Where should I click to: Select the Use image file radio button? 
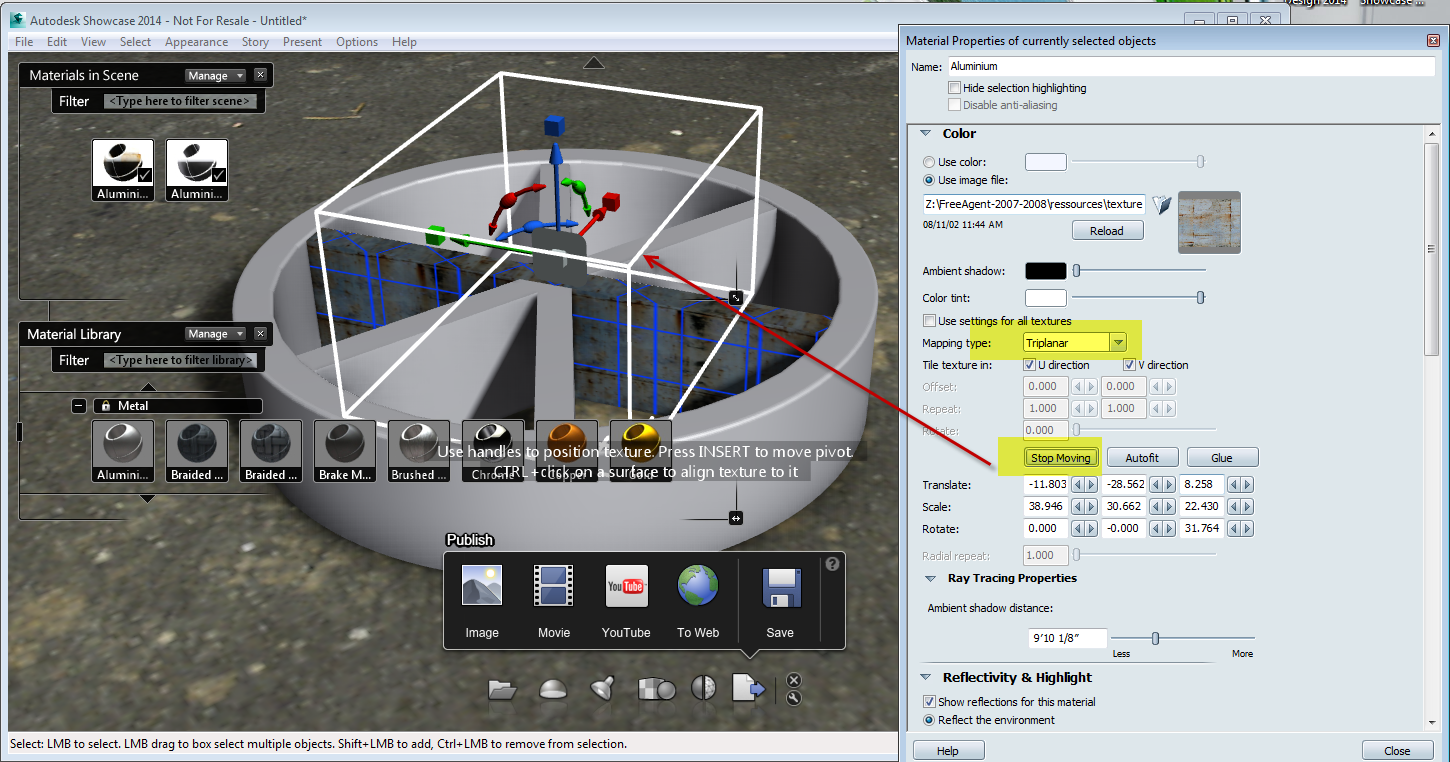[929, 180]
